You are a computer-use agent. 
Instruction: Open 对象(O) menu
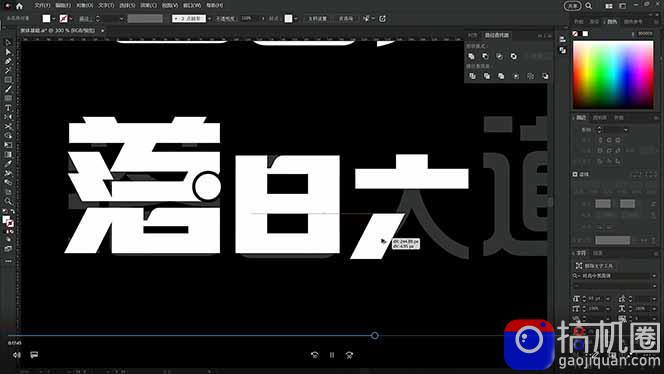point(85,6)
